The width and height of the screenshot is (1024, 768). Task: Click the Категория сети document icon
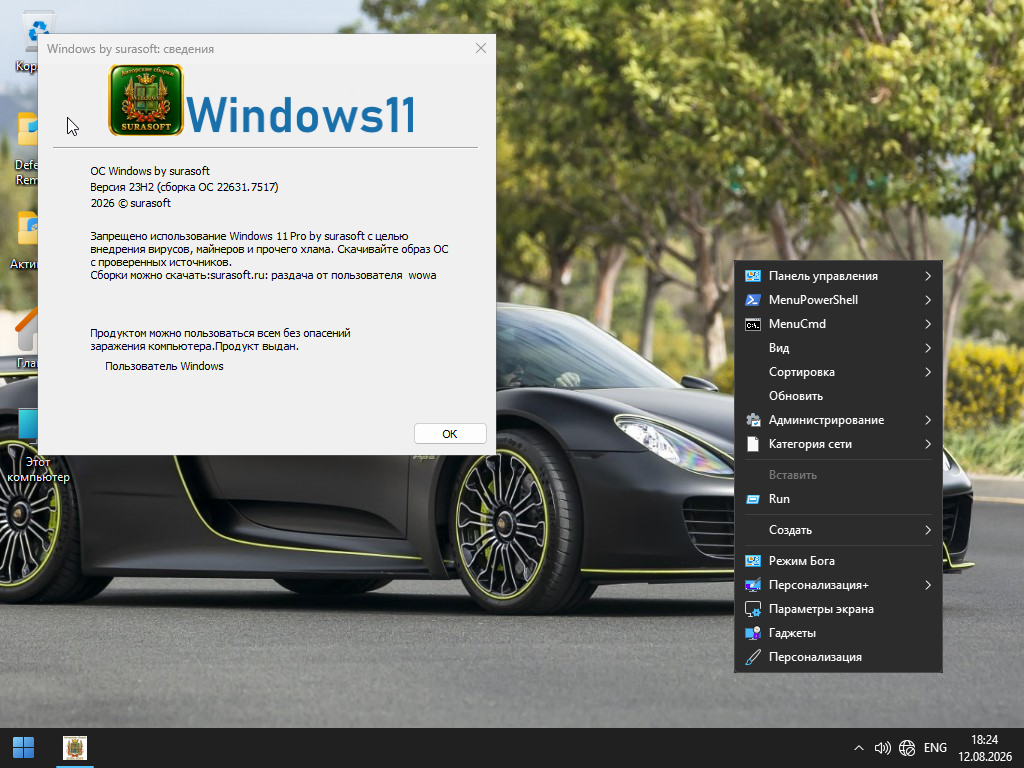click(752, 444)
